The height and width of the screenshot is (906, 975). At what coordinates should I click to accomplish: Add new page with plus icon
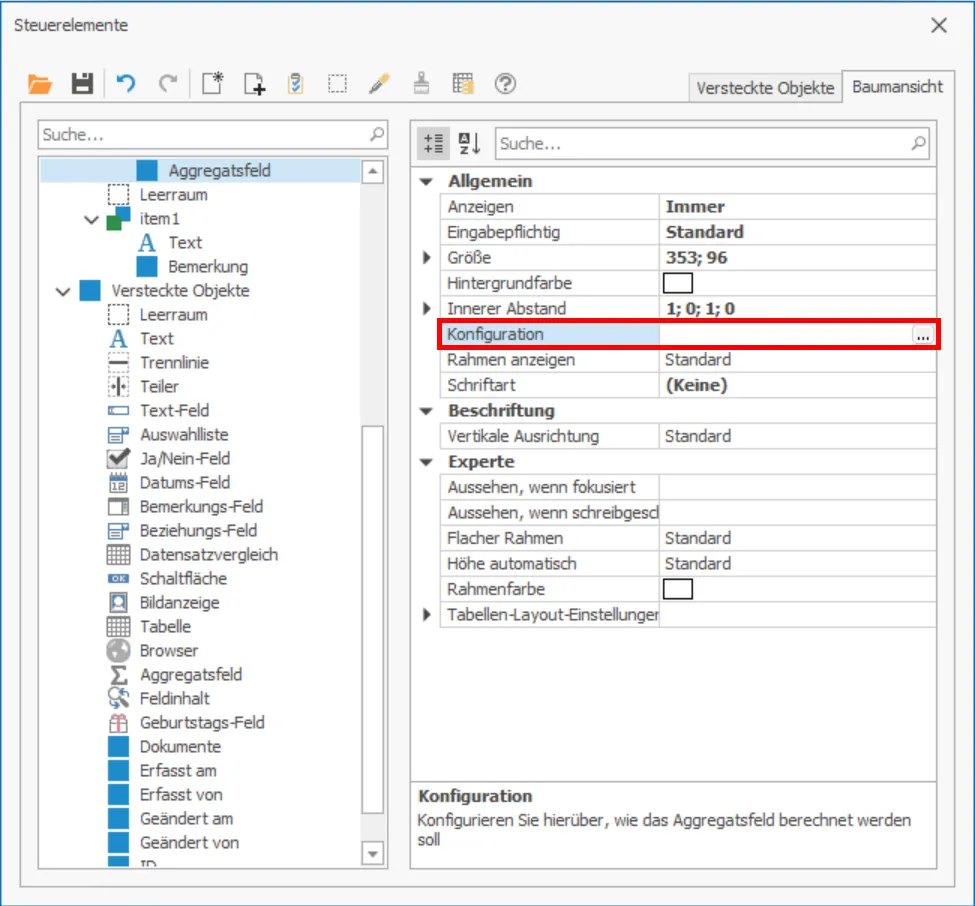point(254,83)
